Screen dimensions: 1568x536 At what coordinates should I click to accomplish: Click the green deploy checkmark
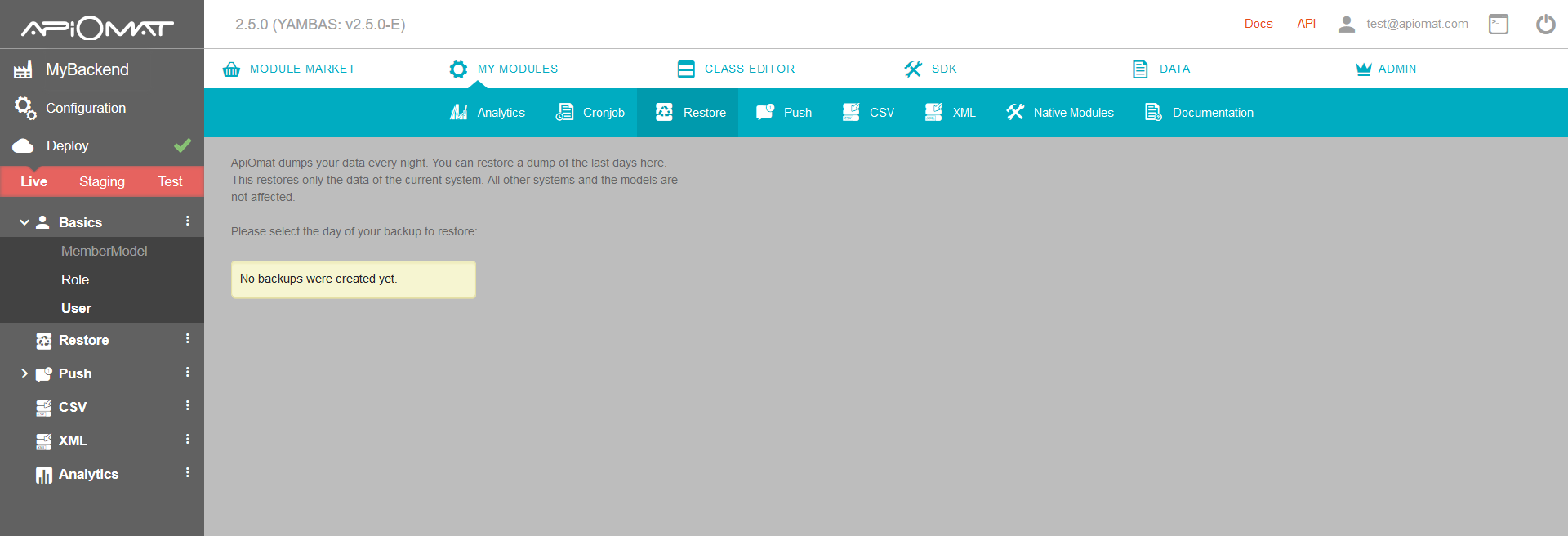point(183,145)
